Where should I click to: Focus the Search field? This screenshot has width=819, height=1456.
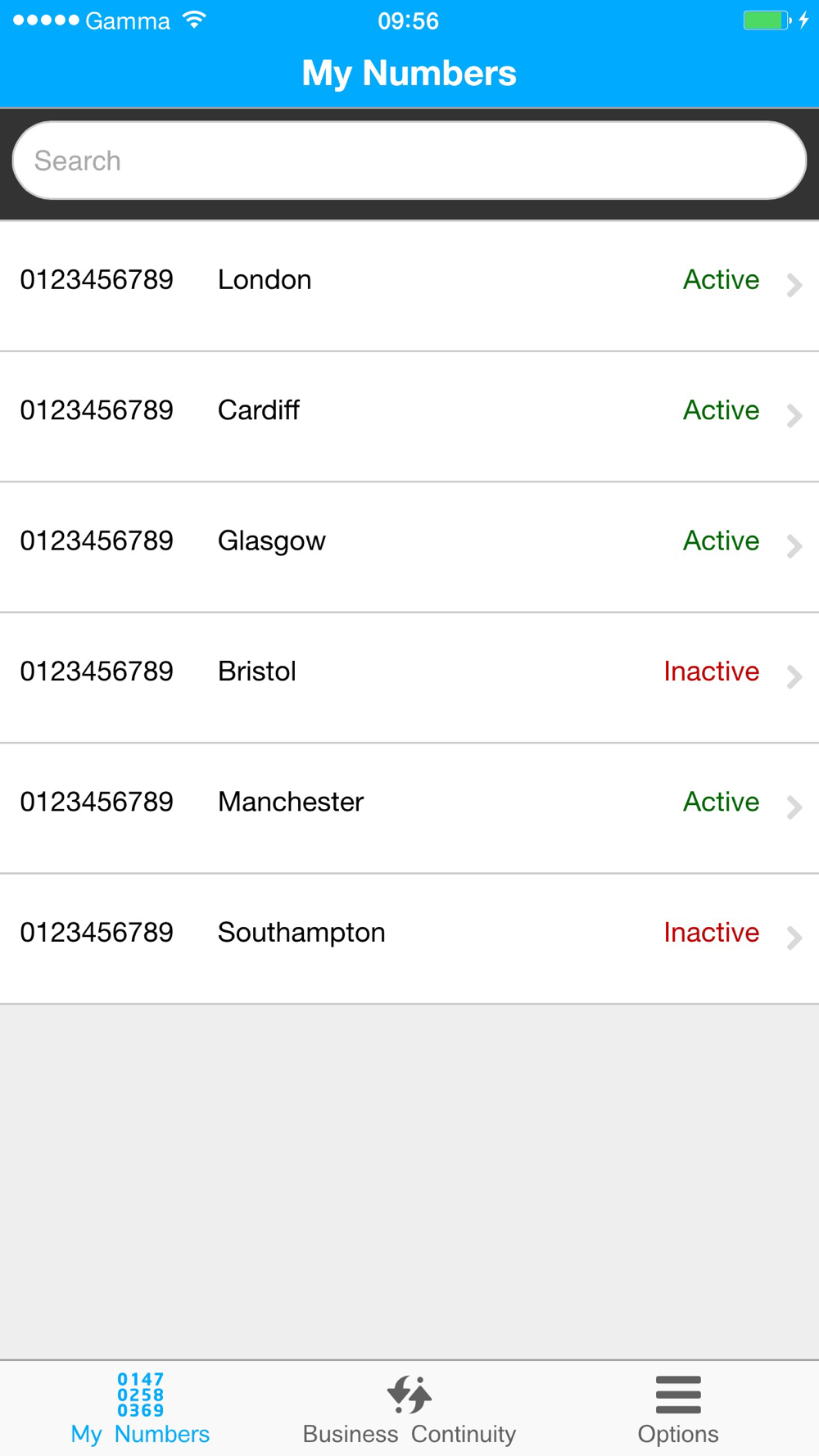[x=409, y=161]
